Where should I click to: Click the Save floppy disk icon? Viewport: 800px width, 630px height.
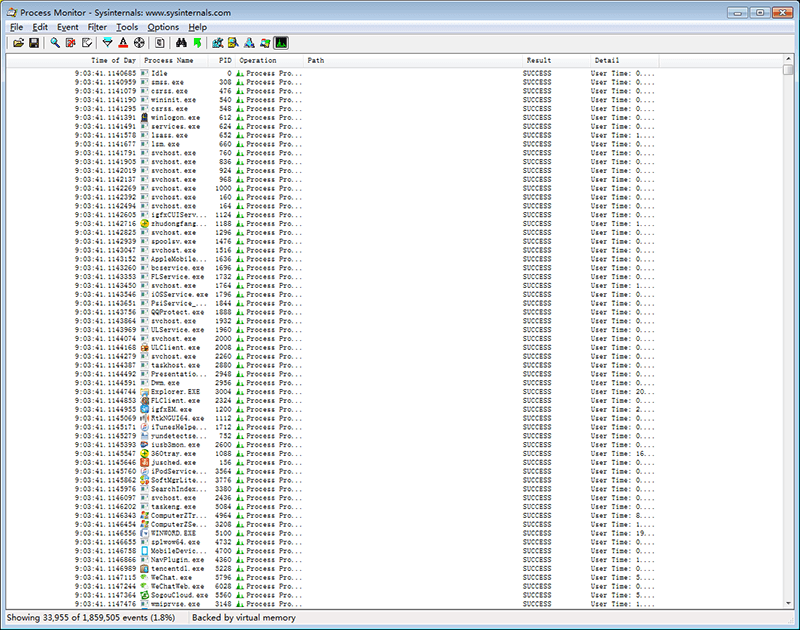34,44
